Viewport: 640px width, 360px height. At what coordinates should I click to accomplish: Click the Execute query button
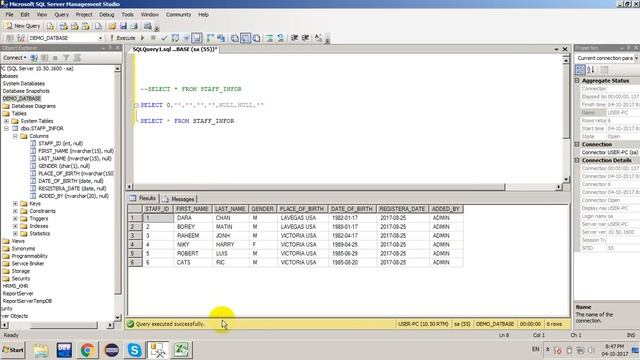pyautogui.click(x=122, y=38)
